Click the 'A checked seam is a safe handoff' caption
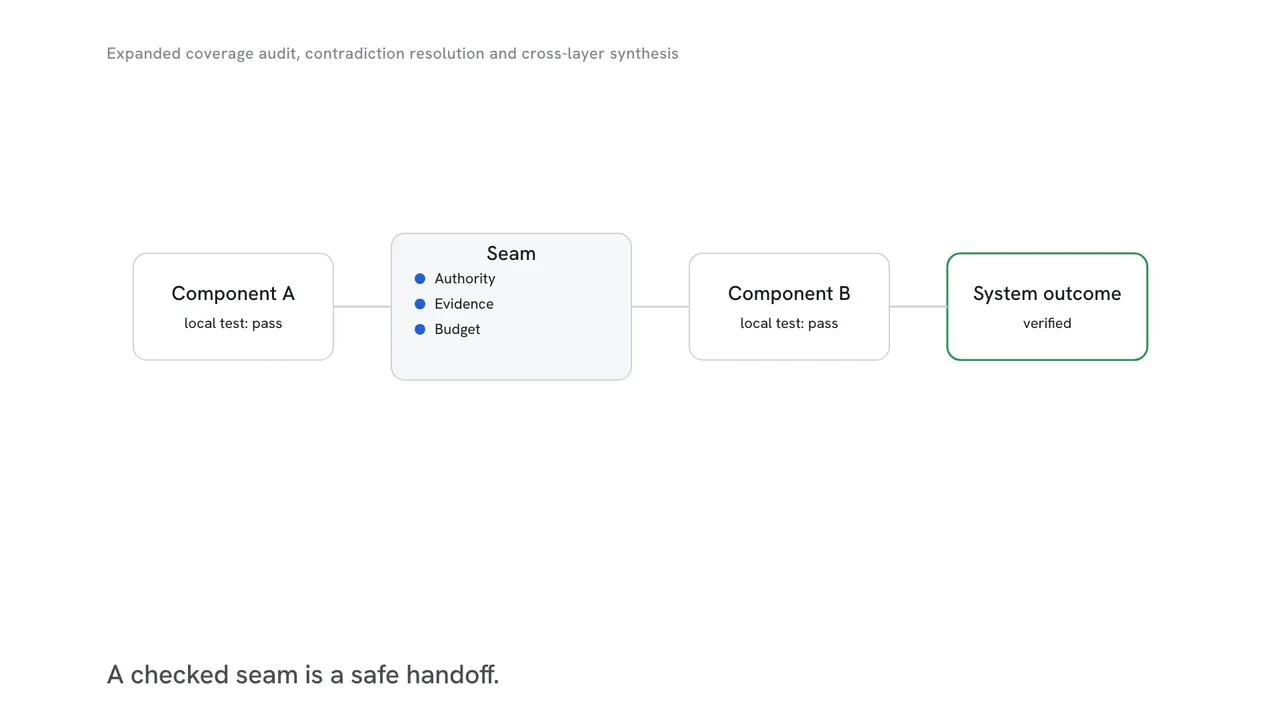1280x720 pixels. pos(303,675)
